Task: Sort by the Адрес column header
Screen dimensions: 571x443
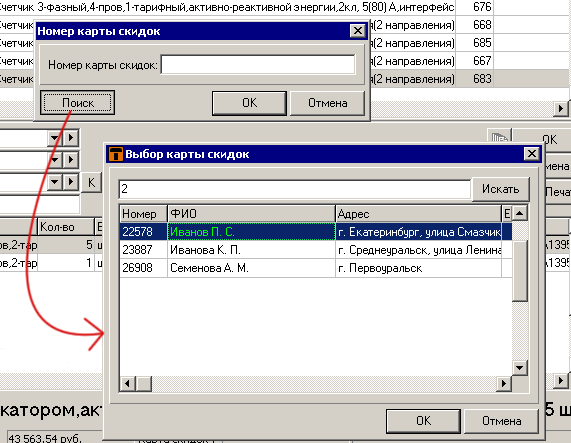Action: pyautogui.click(x=418, y=214)
